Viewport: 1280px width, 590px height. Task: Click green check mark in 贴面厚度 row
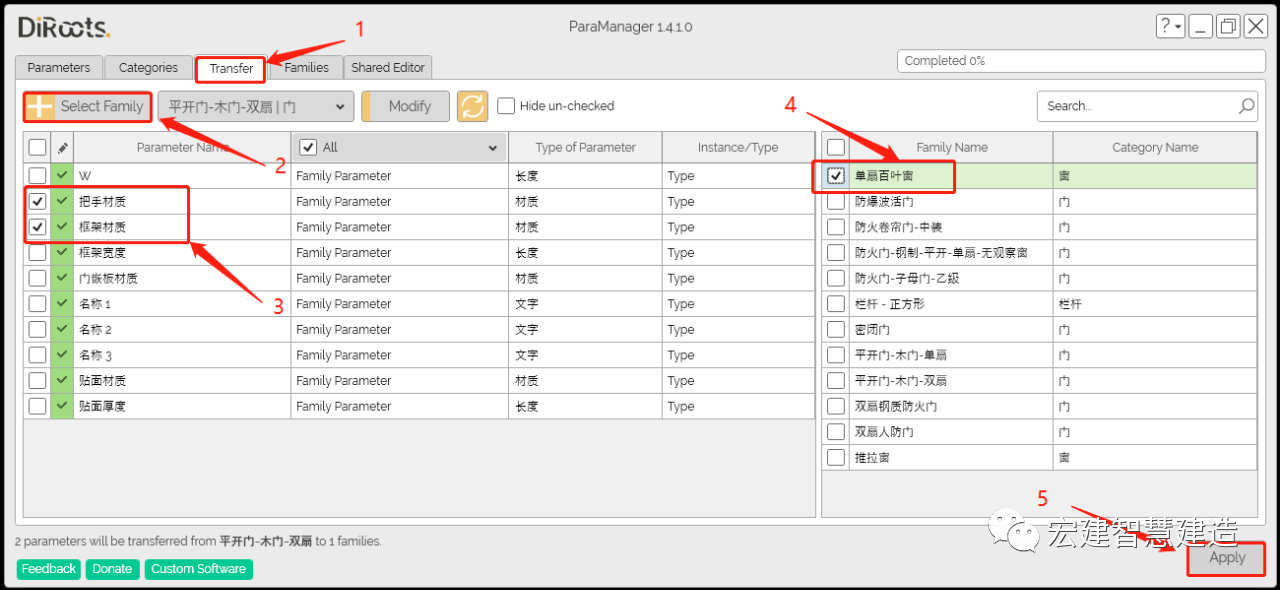[62, 407]
